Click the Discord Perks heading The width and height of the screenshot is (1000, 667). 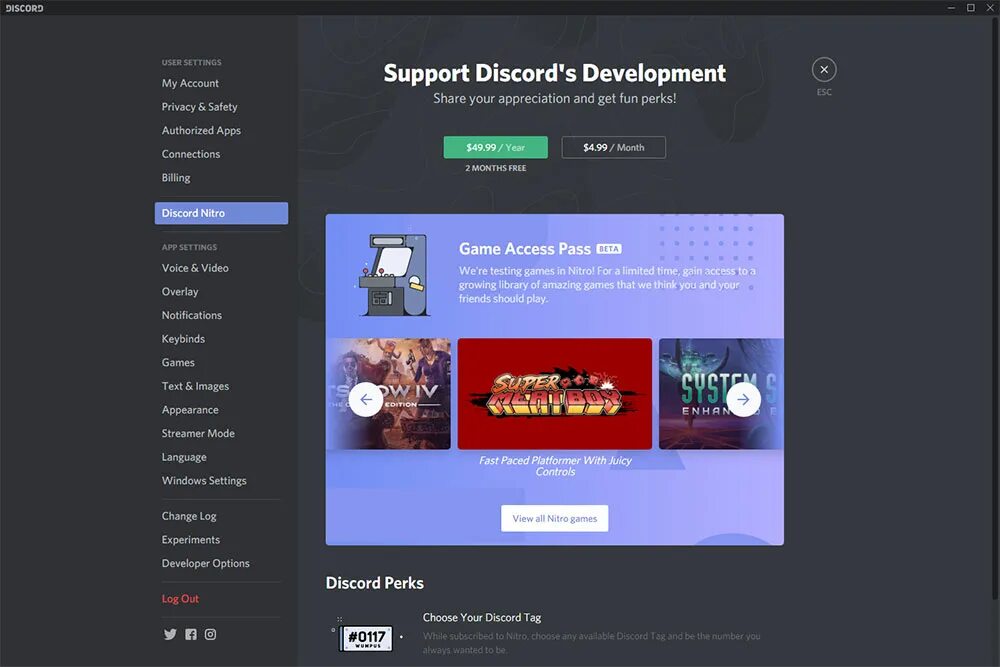click(x=374, y=583)
